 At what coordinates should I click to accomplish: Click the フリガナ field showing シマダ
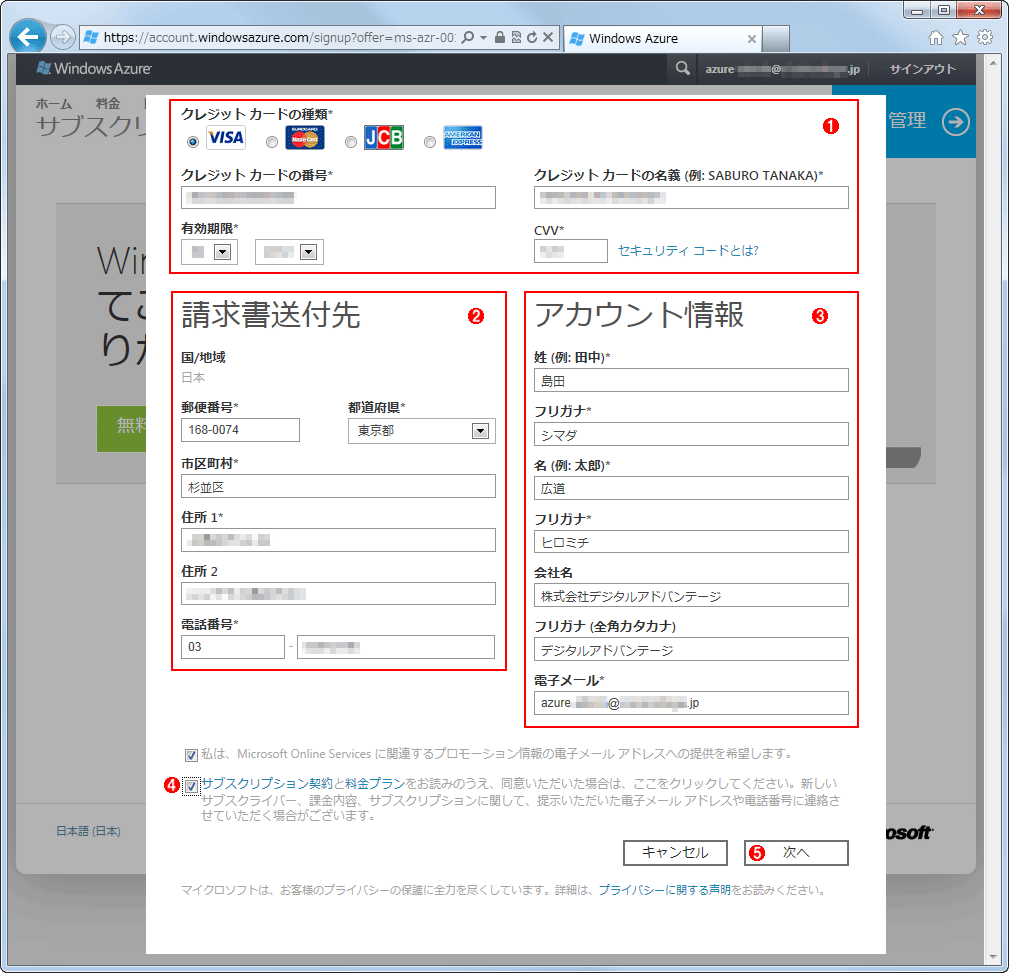pyautogui.click(x=691, y=434)
